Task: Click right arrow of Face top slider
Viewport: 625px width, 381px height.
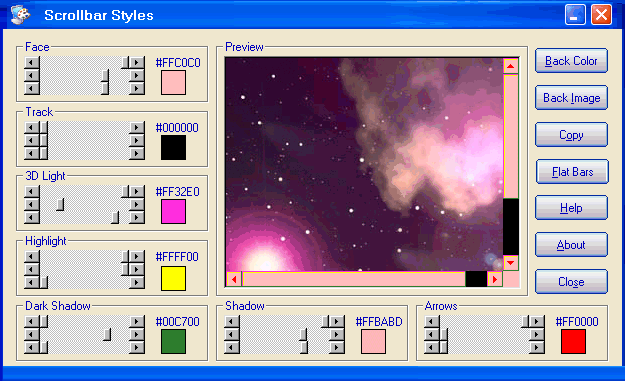Action: tap(137, 63)
